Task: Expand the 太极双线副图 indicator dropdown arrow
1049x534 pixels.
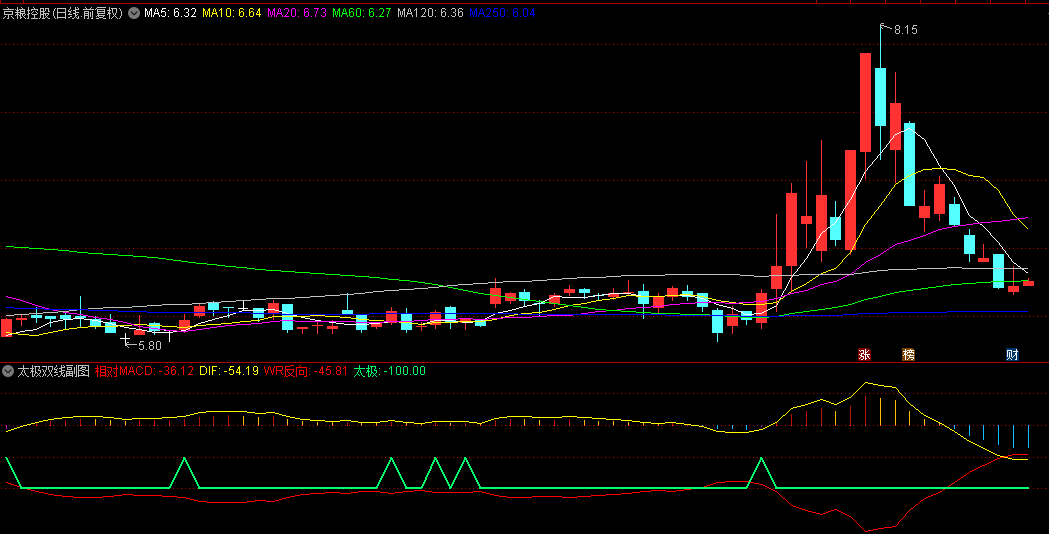Action: (x=8, y=371)
